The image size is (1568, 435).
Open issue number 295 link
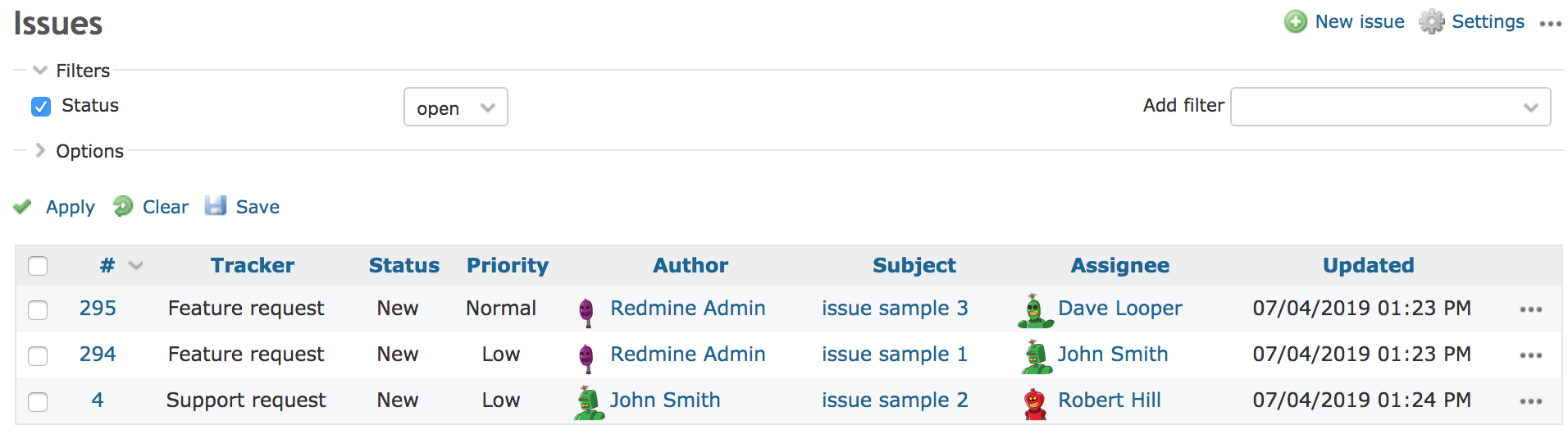[x=98, y=309]
